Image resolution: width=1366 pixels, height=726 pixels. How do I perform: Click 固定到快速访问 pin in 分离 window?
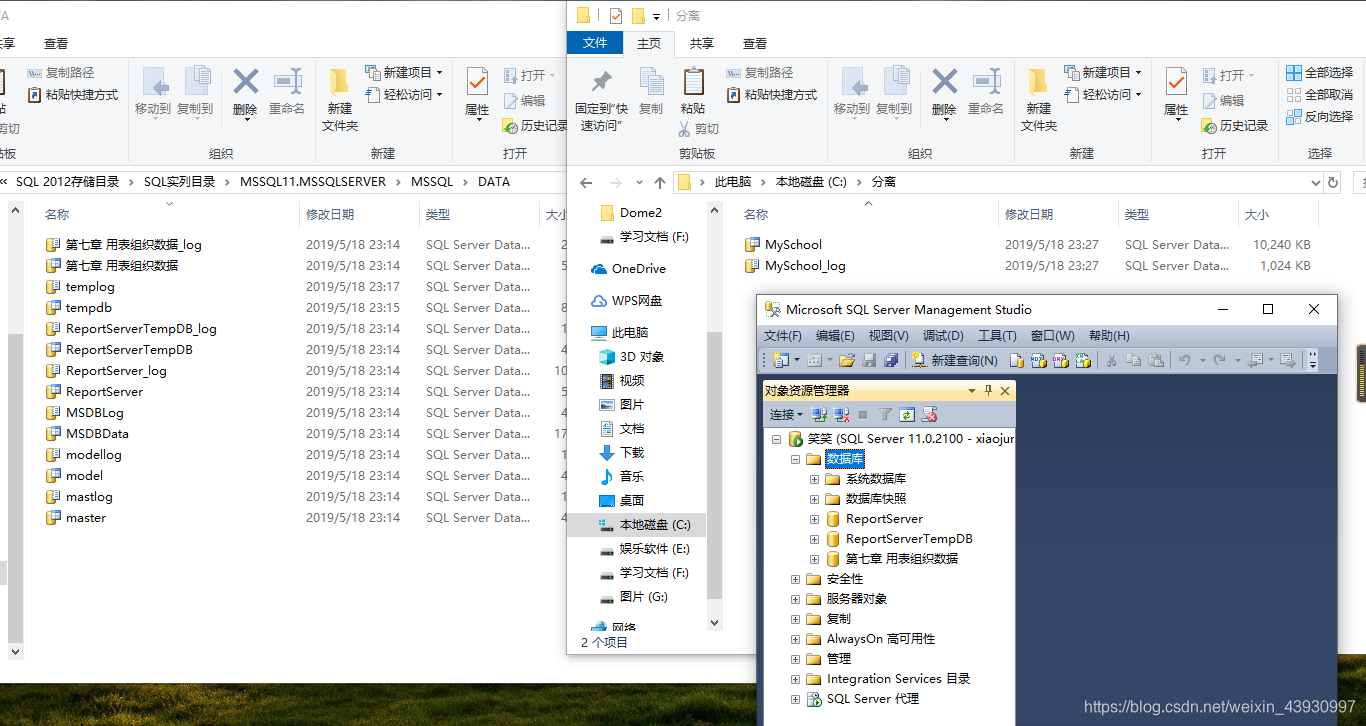pos(601,101)
